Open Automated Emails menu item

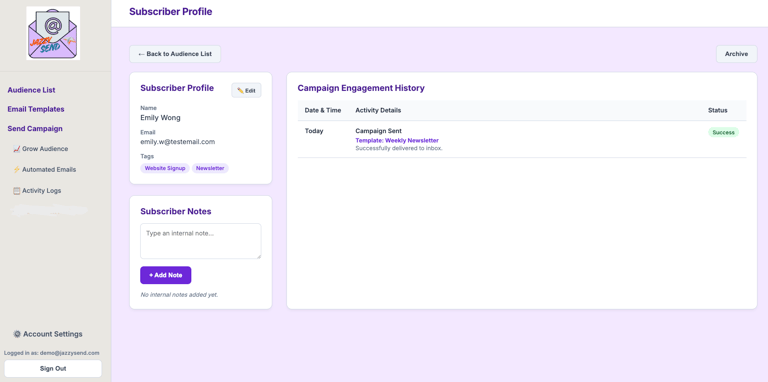45,169
